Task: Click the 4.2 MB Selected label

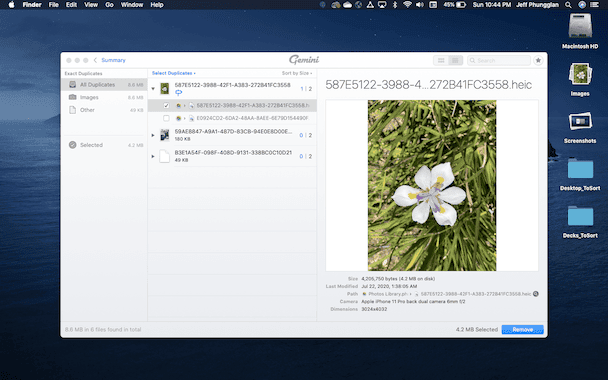Action: [477, 330]
